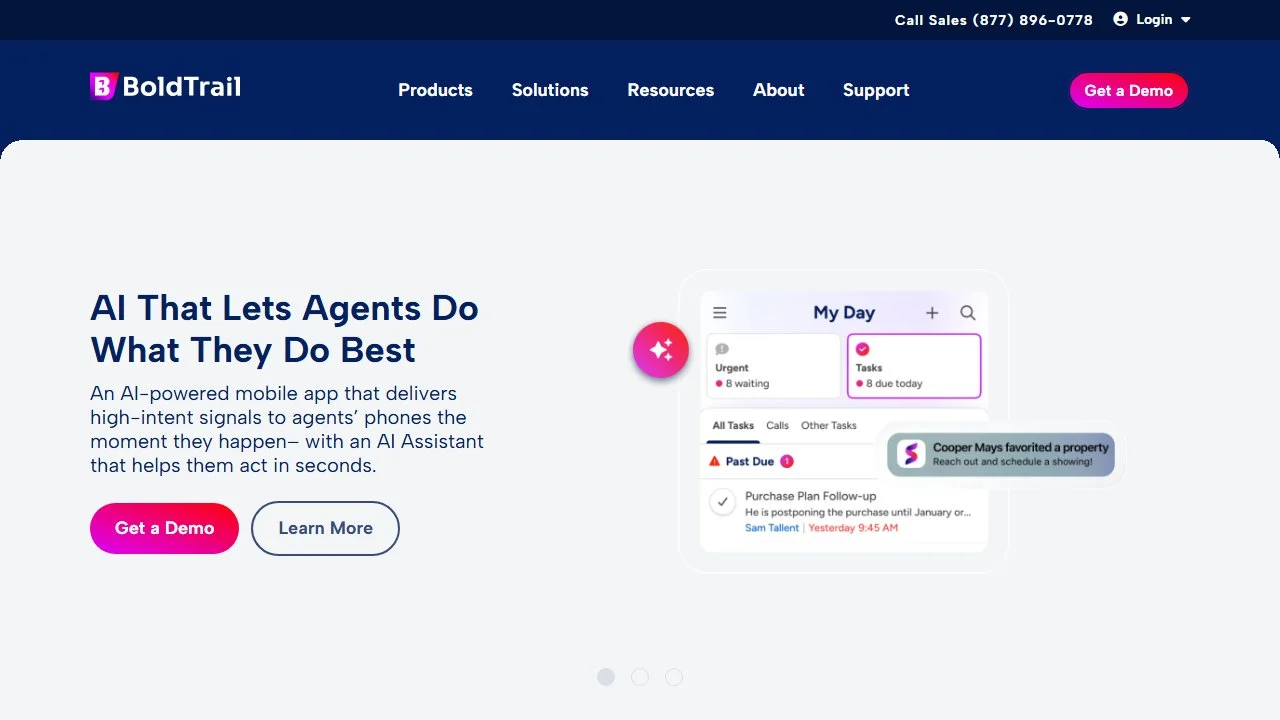Click the Purchase Plan Follow-up title
The height and width of the screenshot is (720, 1280).
click(810, 496)
